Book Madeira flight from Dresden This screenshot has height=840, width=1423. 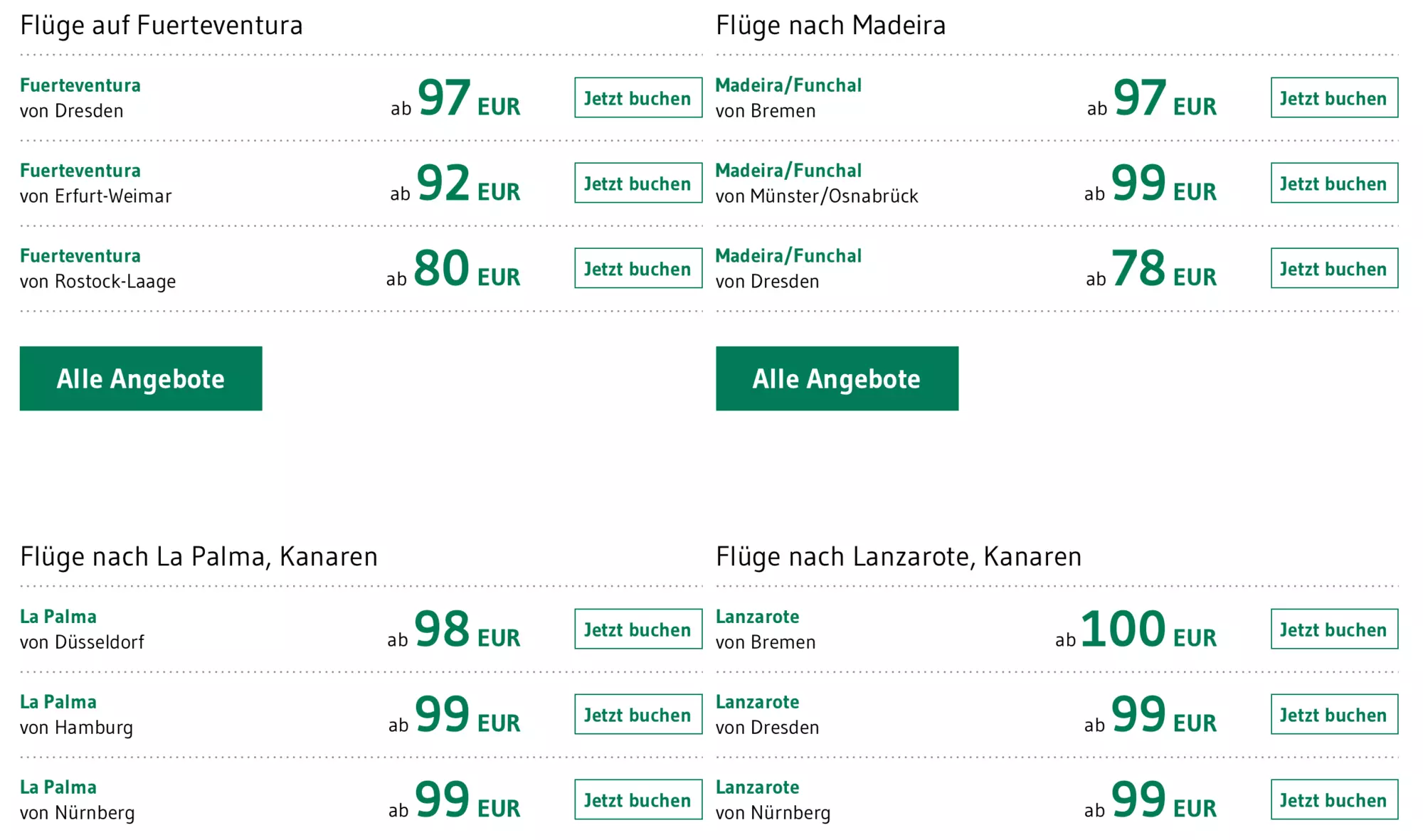1333,269
